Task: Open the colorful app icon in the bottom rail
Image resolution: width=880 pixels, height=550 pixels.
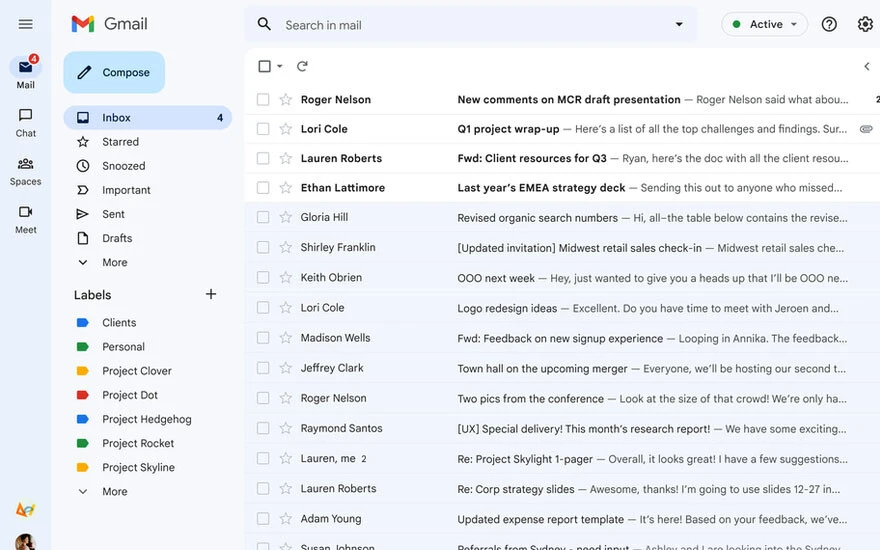Action: tap(25, 510)
